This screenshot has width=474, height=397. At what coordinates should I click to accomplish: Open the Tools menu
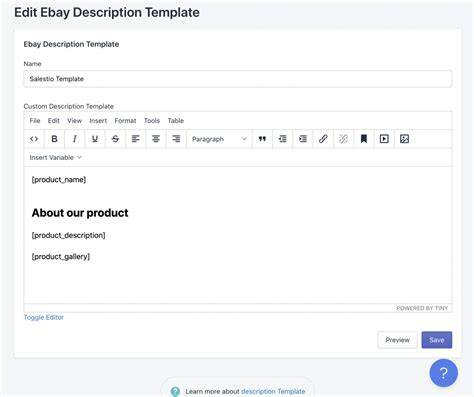point(152,121)
